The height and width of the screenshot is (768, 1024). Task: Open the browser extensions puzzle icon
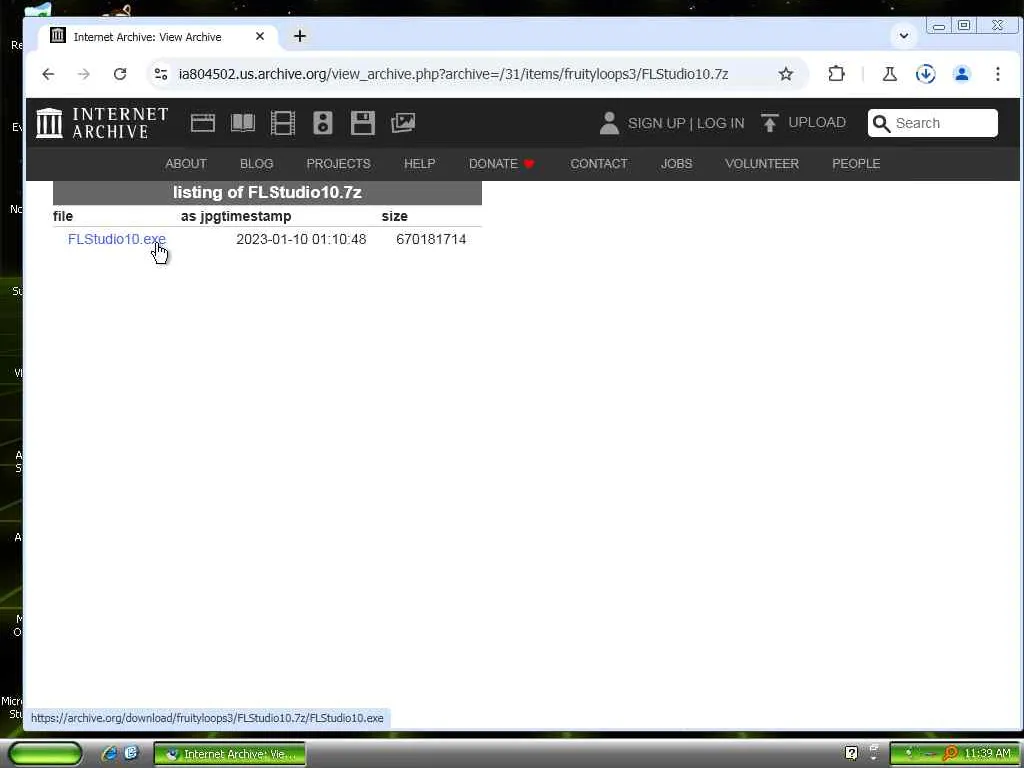click(836, 74)
